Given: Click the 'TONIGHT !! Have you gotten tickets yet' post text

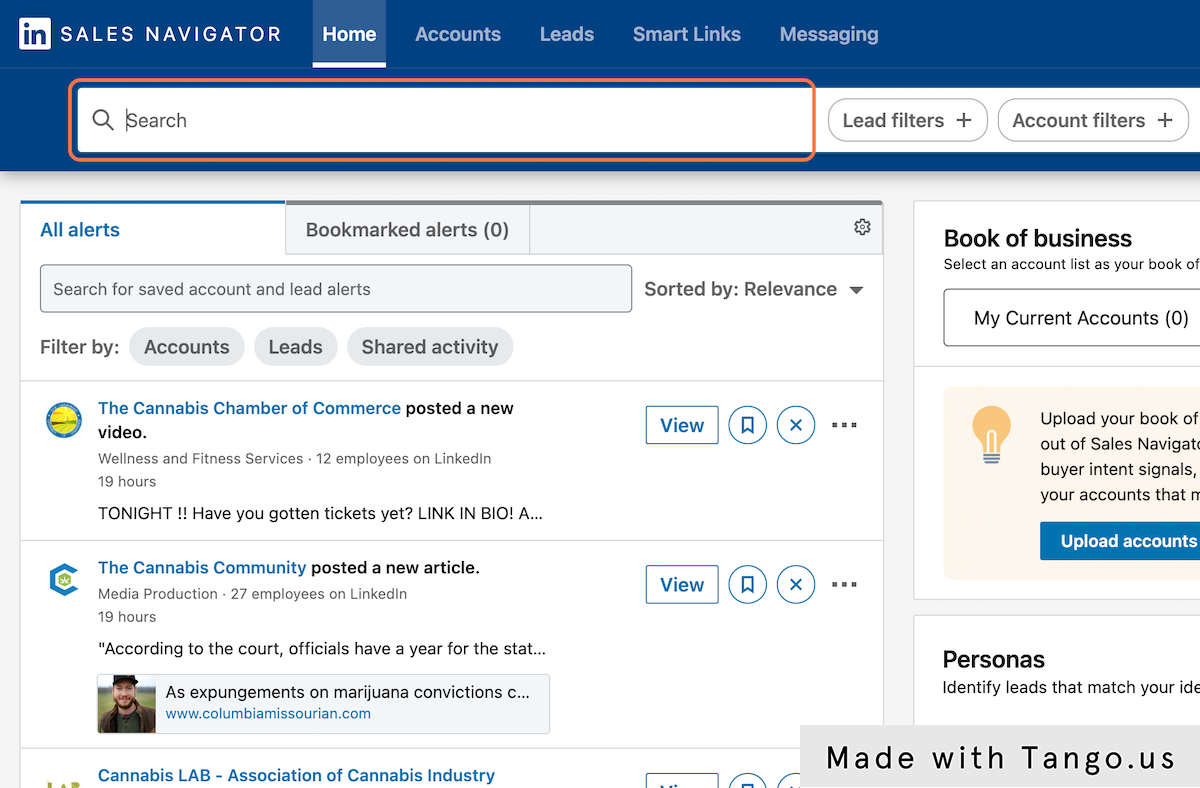Looking at the screenshot, I should coord(320,513).
